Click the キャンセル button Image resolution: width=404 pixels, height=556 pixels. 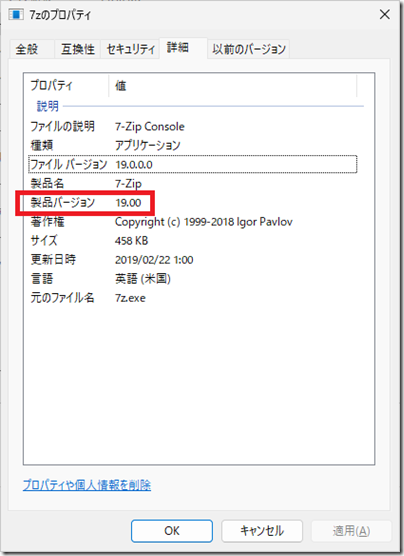[262, 531]
